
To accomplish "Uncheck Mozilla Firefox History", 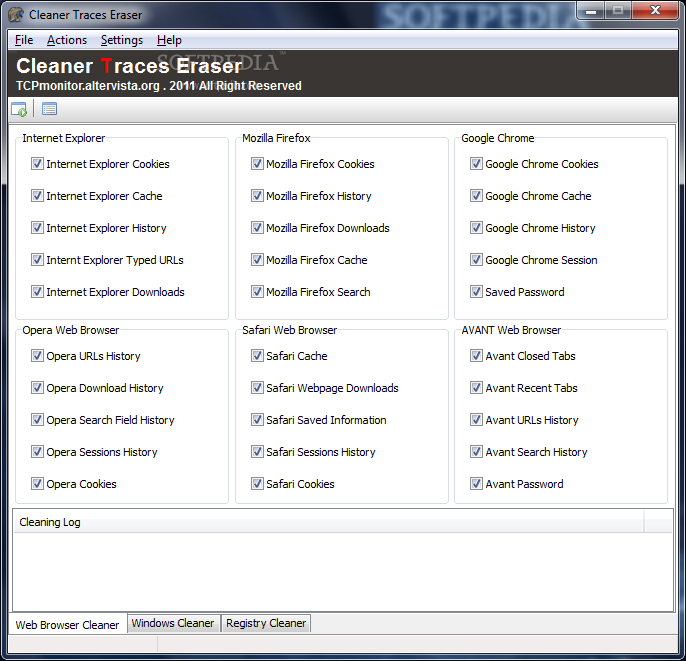I will [x=257, y=196].
